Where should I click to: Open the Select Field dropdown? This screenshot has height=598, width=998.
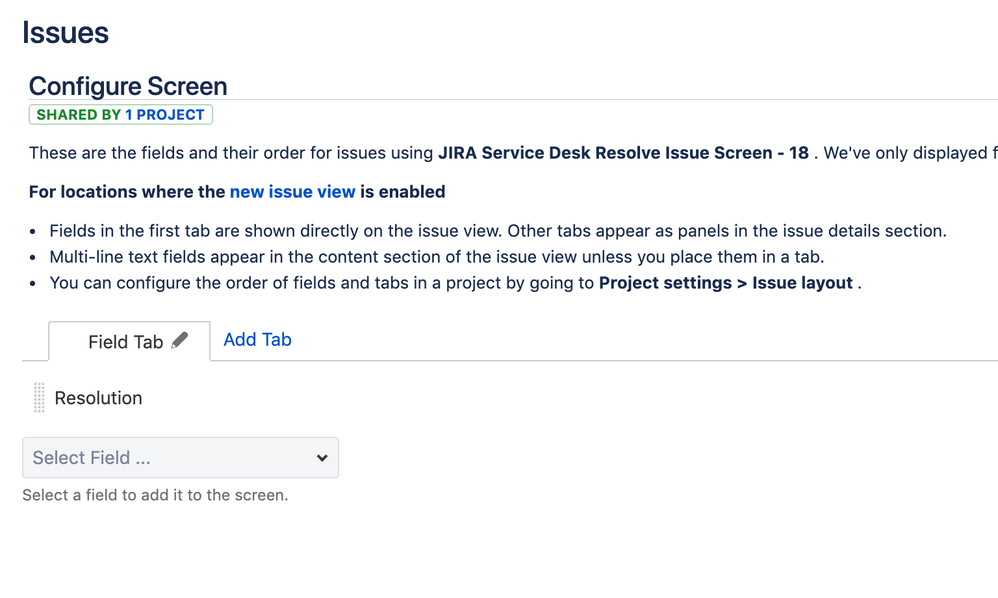pyautogui.click(x=180, y=457)
